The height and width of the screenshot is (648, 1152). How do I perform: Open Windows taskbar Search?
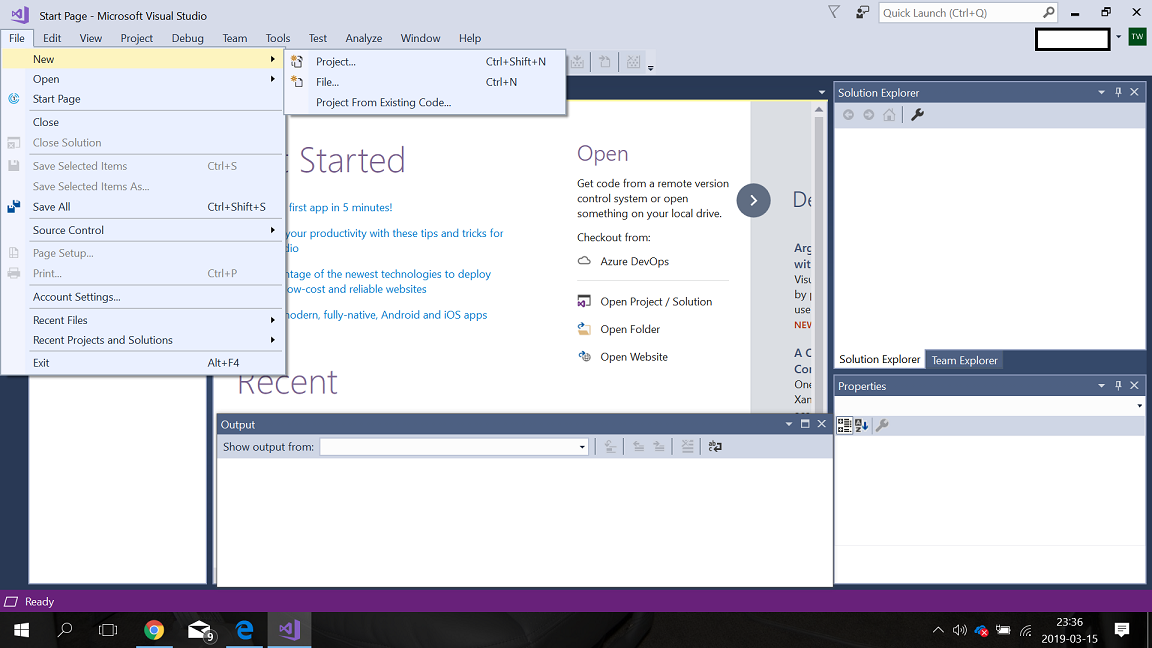coord(65,630)
